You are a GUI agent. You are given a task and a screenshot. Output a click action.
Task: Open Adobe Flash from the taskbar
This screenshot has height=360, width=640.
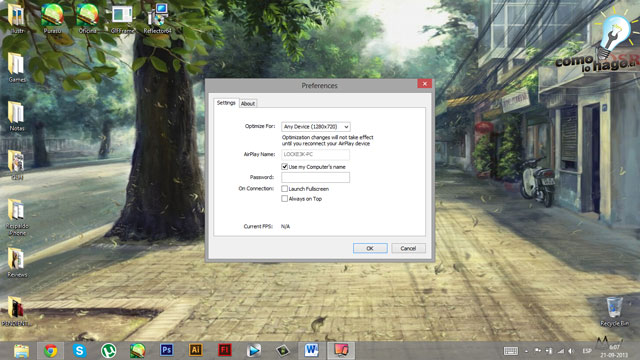click(224, 350)
